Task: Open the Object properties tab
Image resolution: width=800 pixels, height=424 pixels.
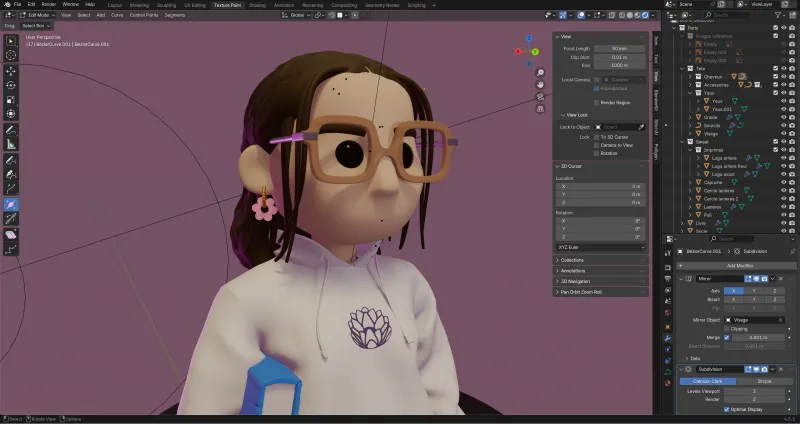Action: [668, 327]
